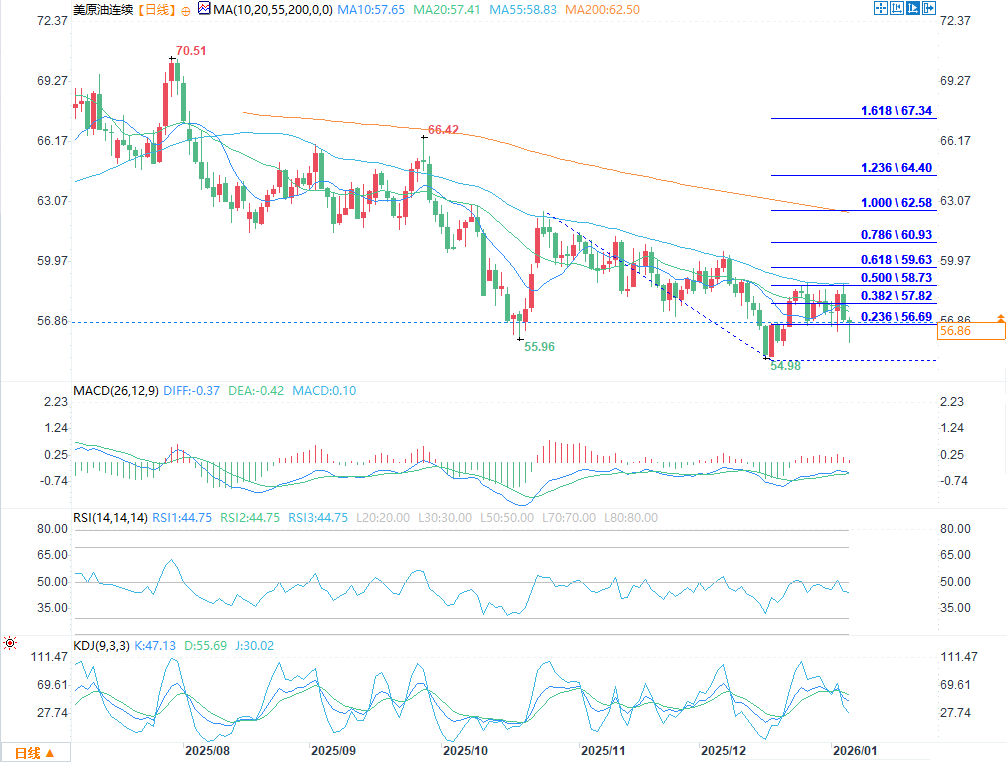
Task: Click the MA200:62.50 value
Action: (602, 10)
